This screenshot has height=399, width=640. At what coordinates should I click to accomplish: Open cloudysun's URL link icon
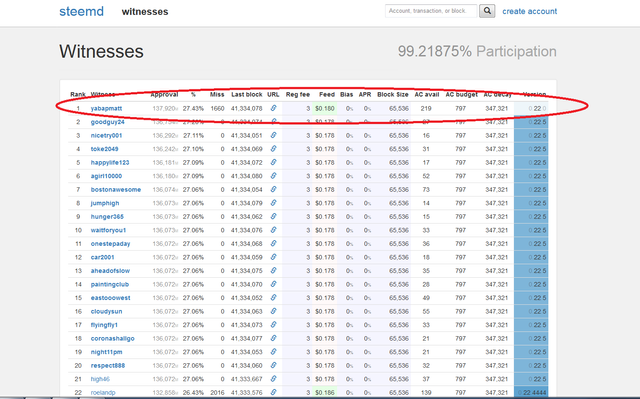click(273, 311)
